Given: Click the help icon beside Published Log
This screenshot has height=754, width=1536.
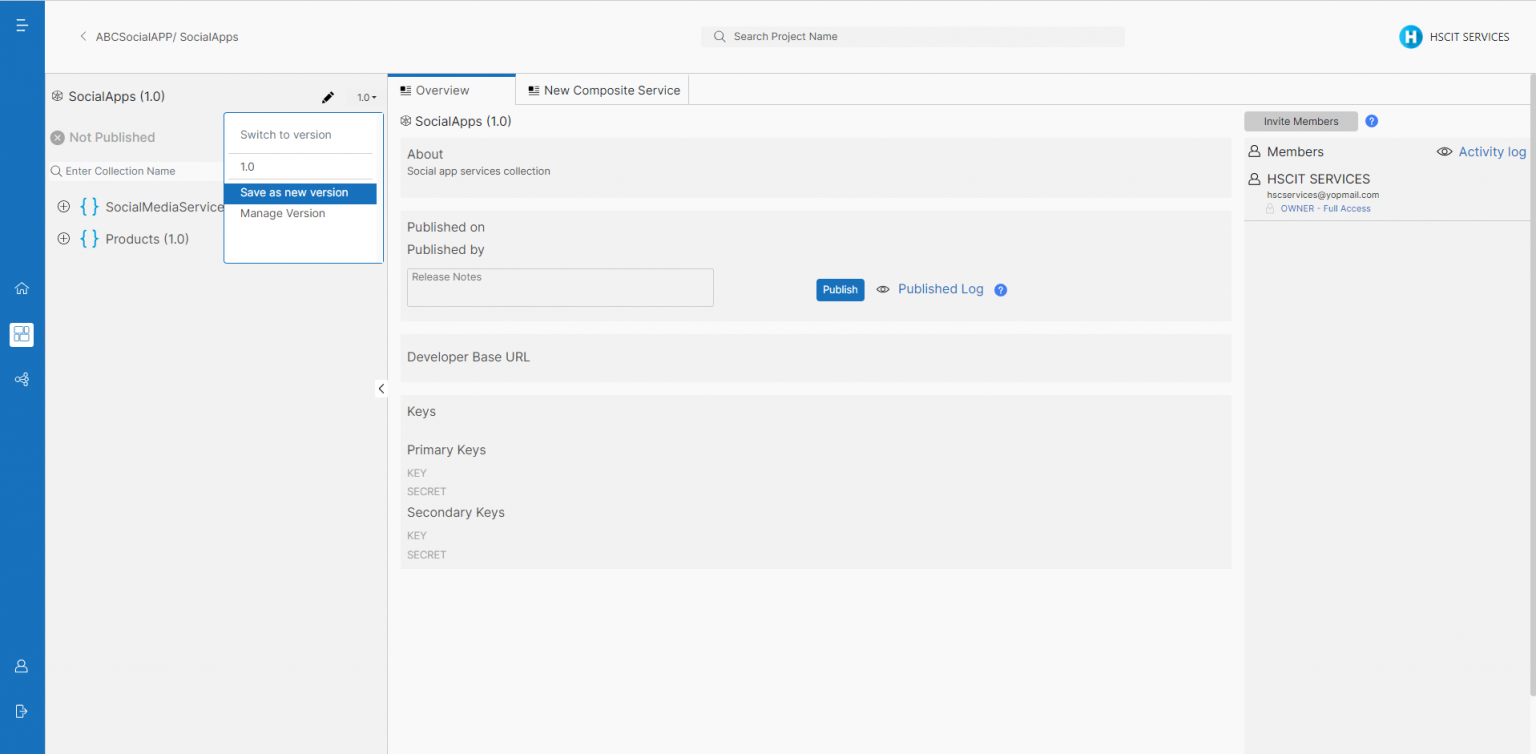Looking at the screenshot, I should pos(1000,289).
